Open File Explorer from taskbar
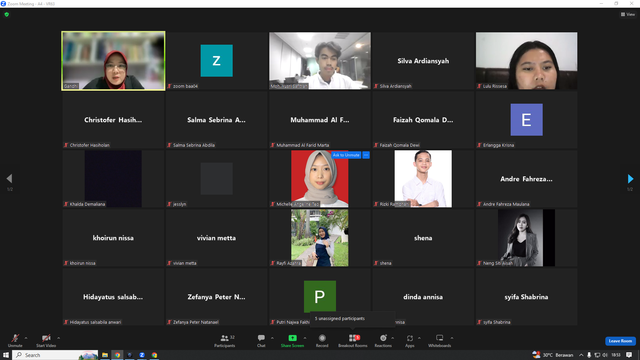The image size is (640, 360). pyautogui.click(x=105, y=355)
